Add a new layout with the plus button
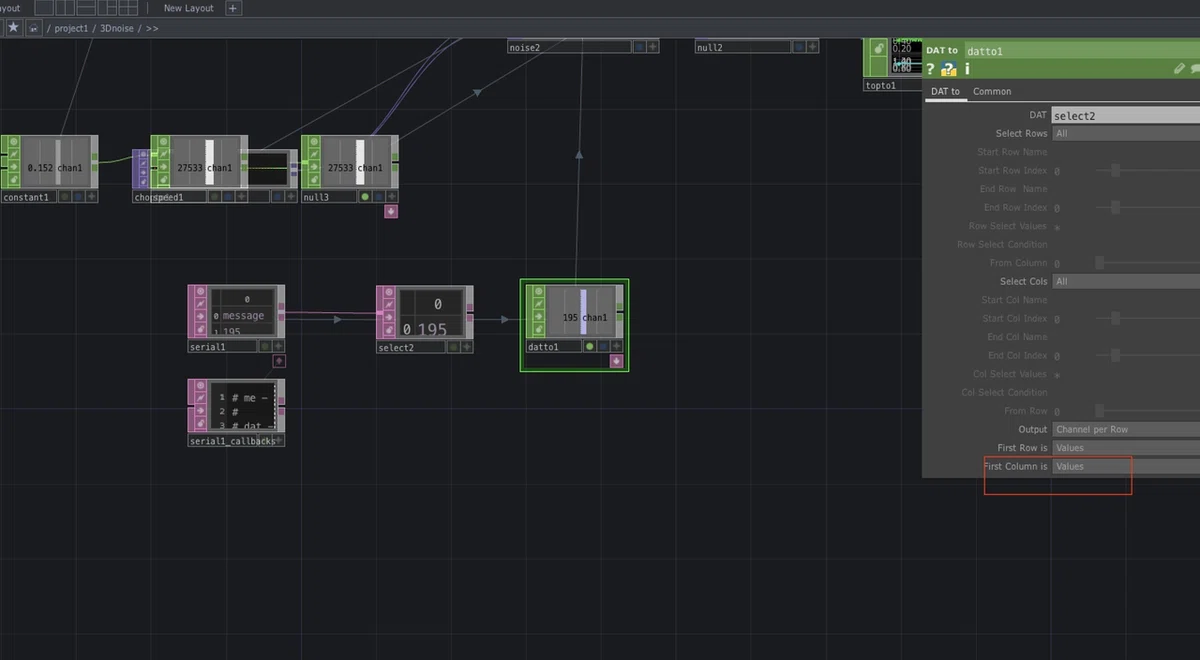1200x660 pixels. pos(233,8)
